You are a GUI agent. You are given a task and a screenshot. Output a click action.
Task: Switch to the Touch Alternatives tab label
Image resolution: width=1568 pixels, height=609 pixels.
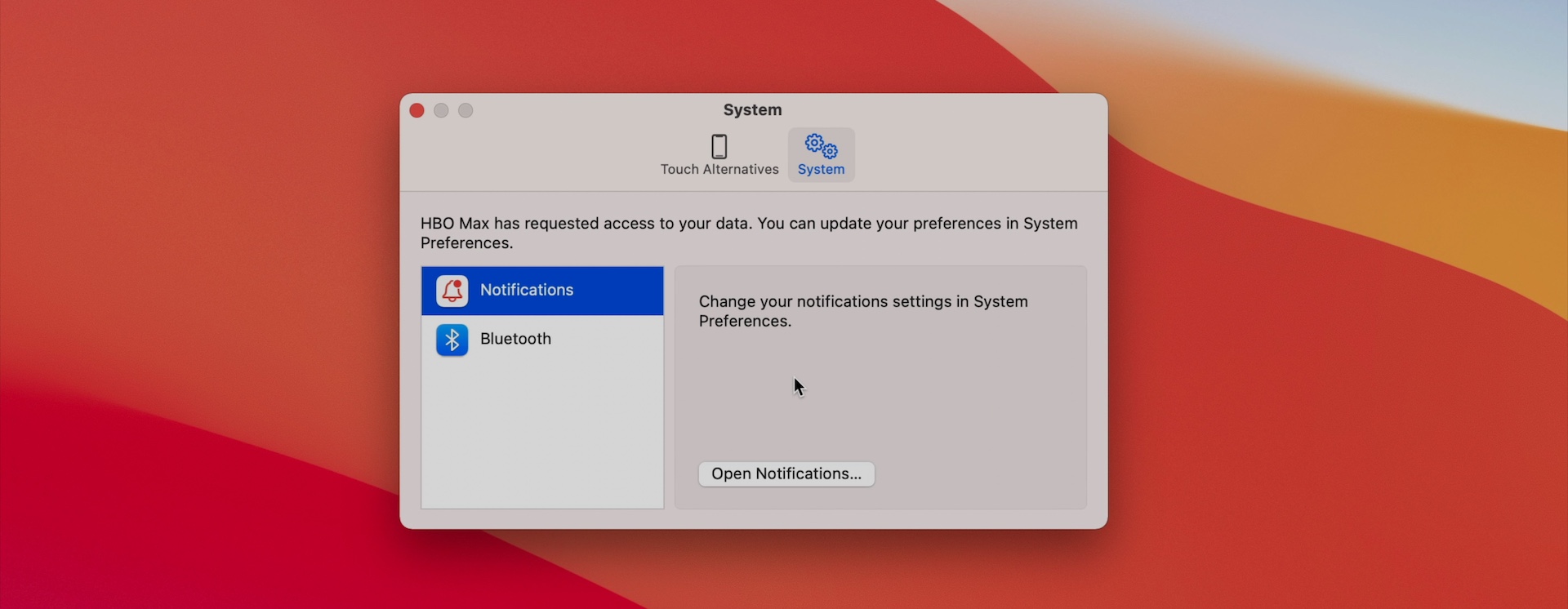[719, 170]
